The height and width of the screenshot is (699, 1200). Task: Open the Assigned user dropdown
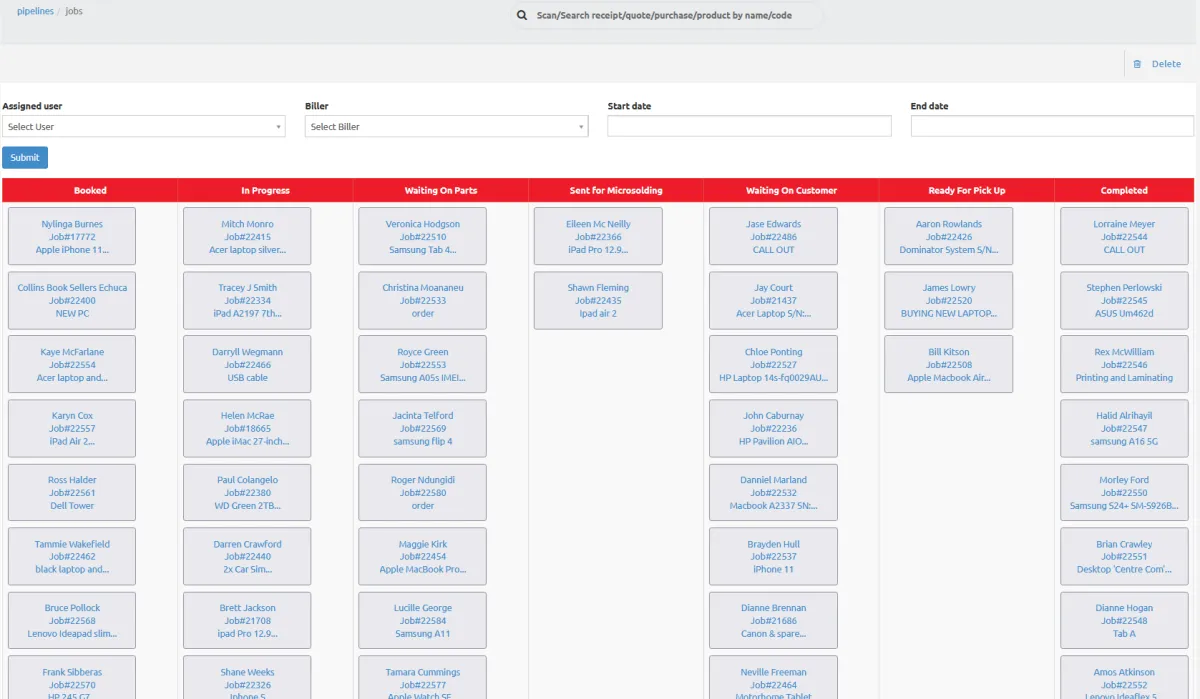(x=144, y=127)
